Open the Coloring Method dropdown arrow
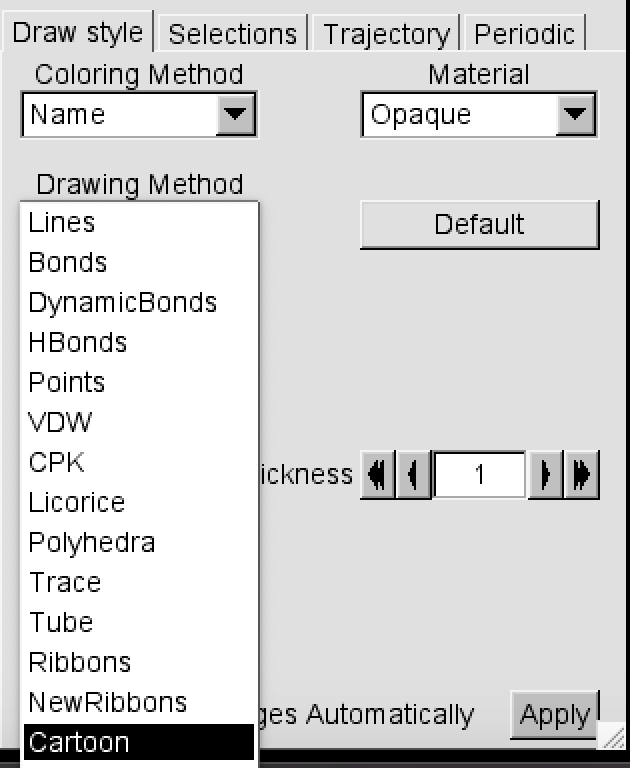The image size is (630, 768). [236, 115]
